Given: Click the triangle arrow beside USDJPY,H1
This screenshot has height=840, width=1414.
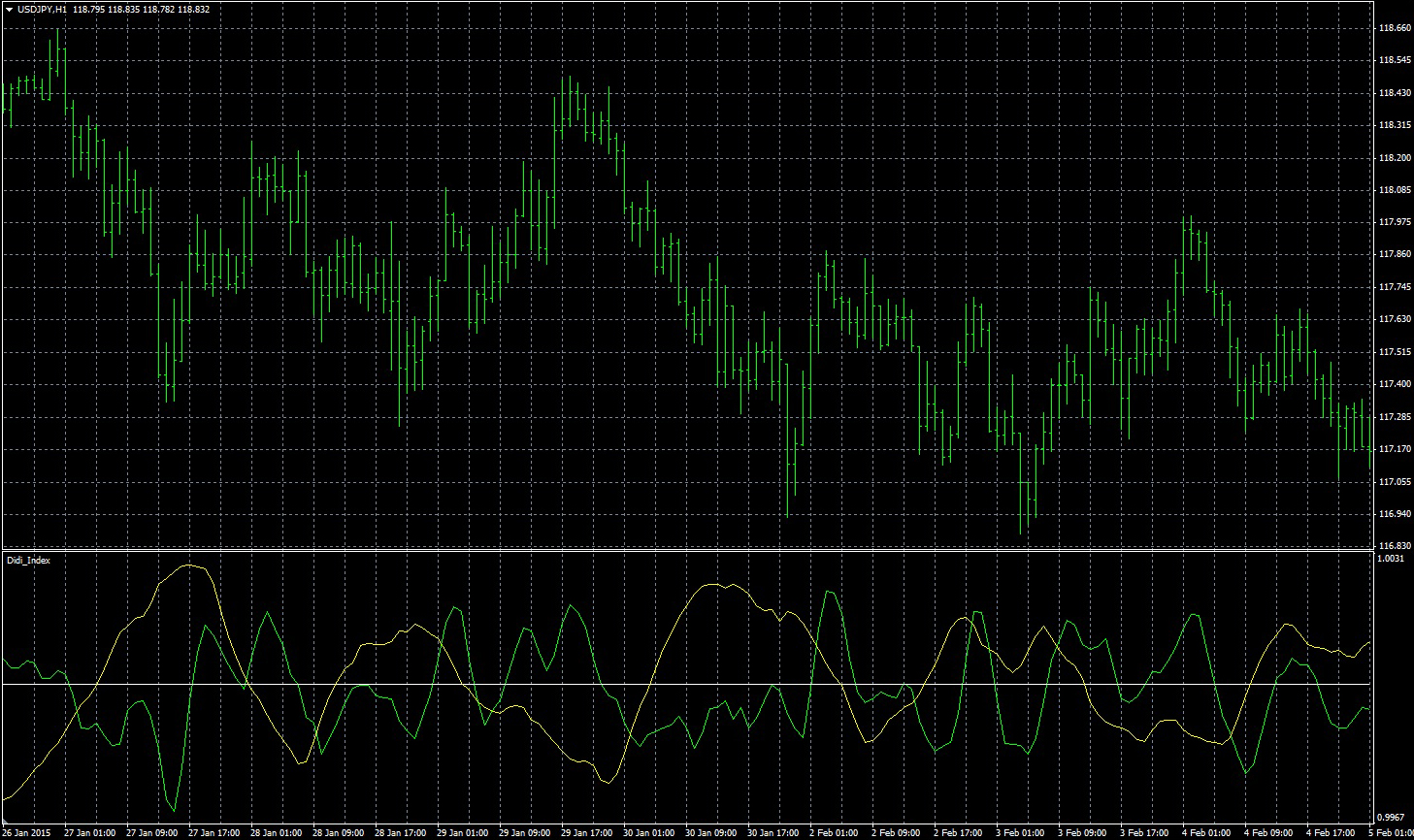Looking at the screenshot, I should point(8,9).
